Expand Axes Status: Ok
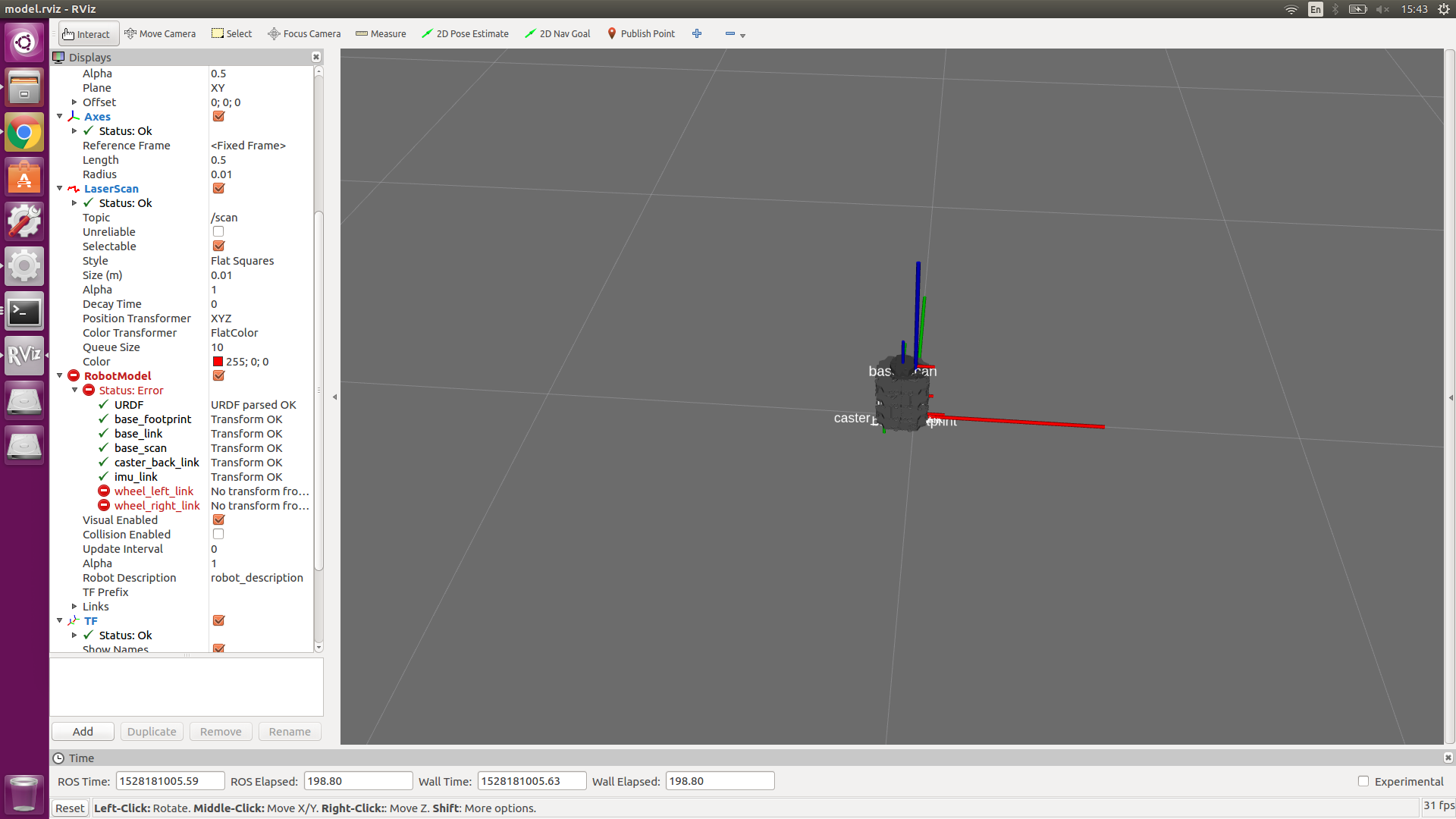 (74, 131)
